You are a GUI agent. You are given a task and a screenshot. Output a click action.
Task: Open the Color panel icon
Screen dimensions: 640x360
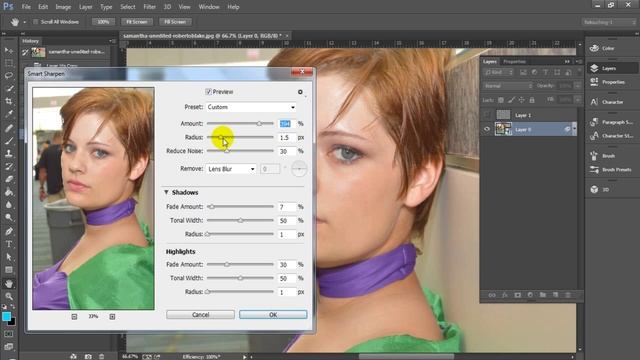[594, 48]
